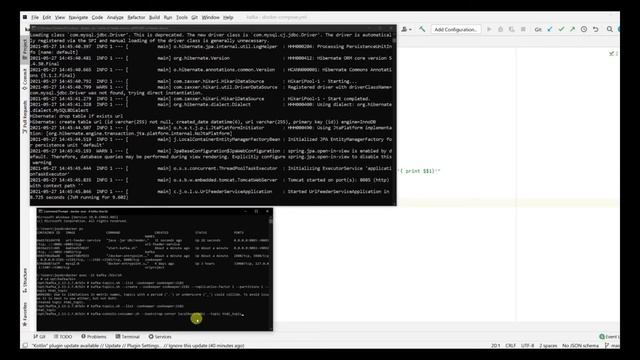
Task: Open the Pull Requests tool window tab
Action: (25, 116)
